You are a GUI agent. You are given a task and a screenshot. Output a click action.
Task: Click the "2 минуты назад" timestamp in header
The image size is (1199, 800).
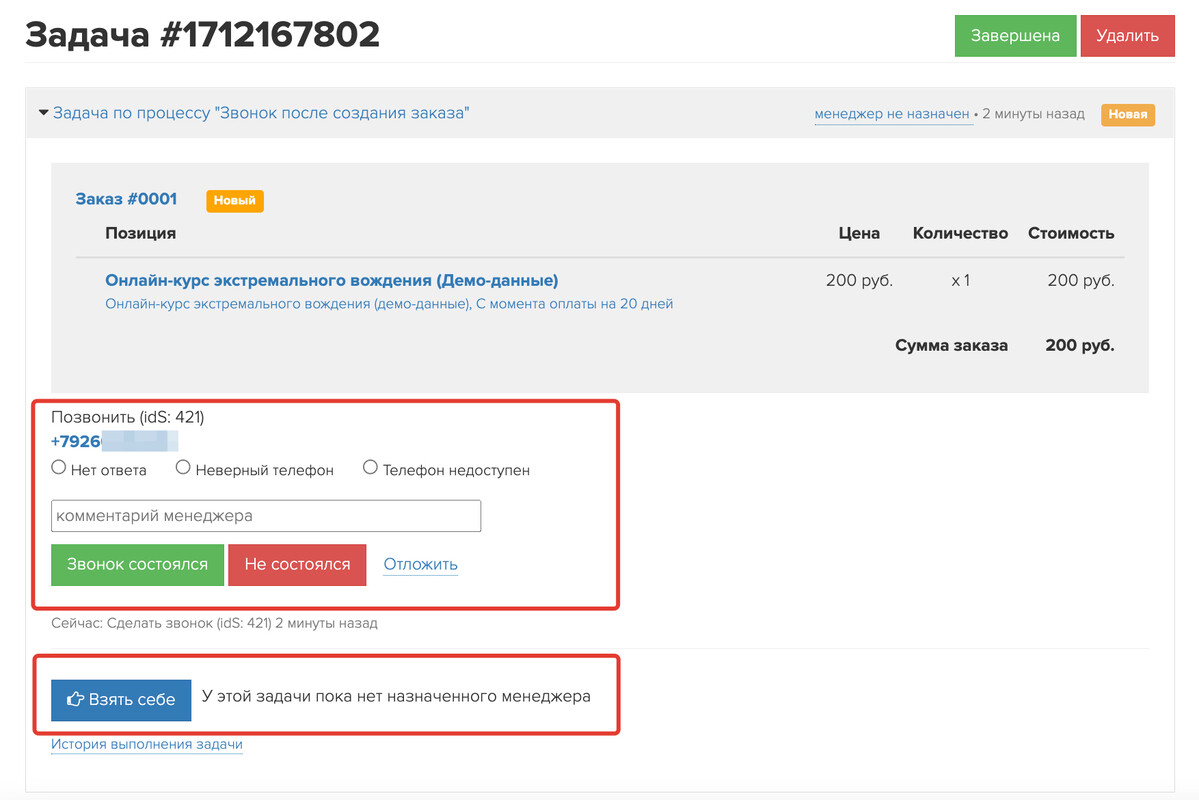pos(1033,114)
